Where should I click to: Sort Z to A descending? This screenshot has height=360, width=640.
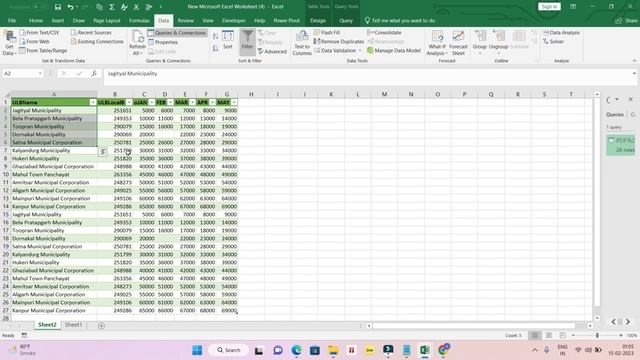[x=216, y=49]
